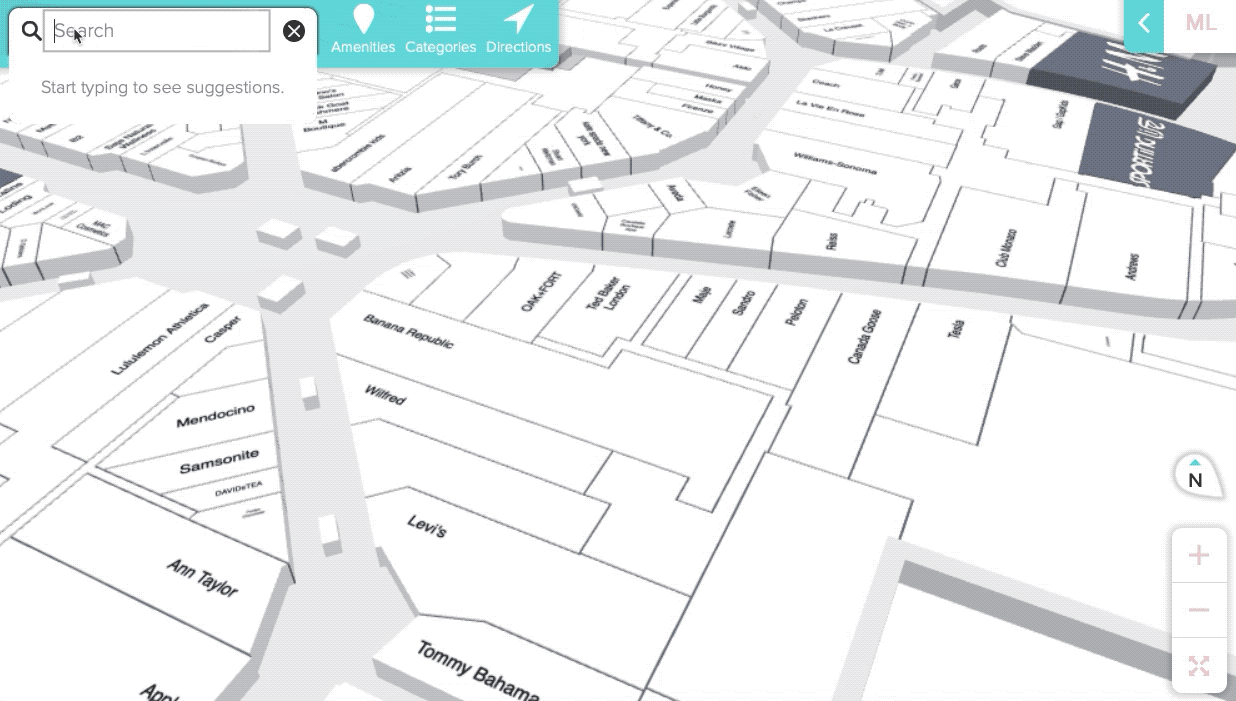Select the Wilfred store label
The image size is (1236, 701).
pos(385,395)
